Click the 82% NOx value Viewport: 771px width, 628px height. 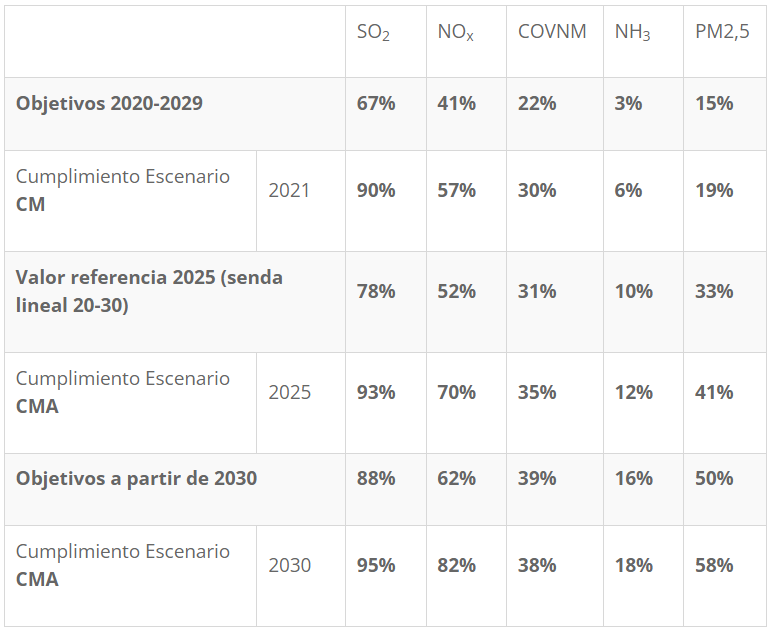coord(456,565)
